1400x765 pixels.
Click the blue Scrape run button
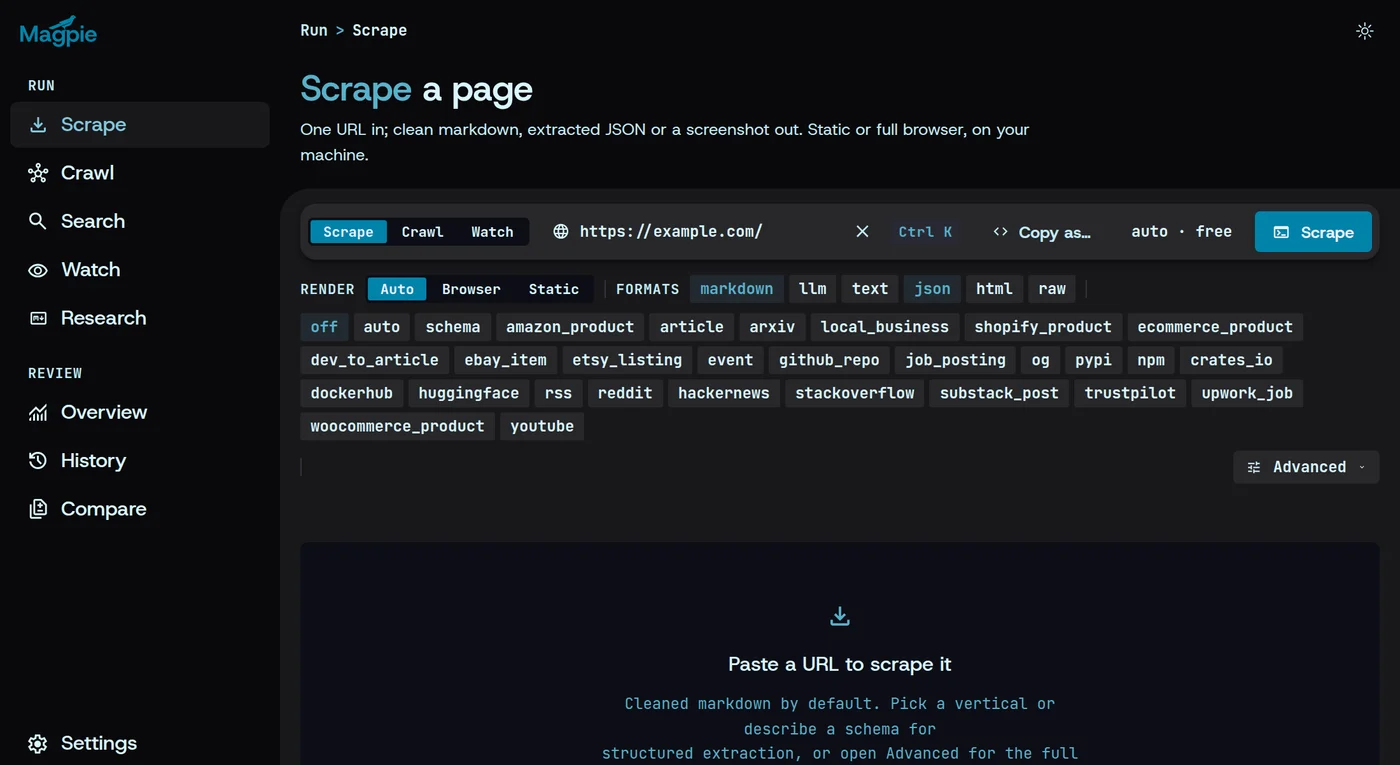1313,232
